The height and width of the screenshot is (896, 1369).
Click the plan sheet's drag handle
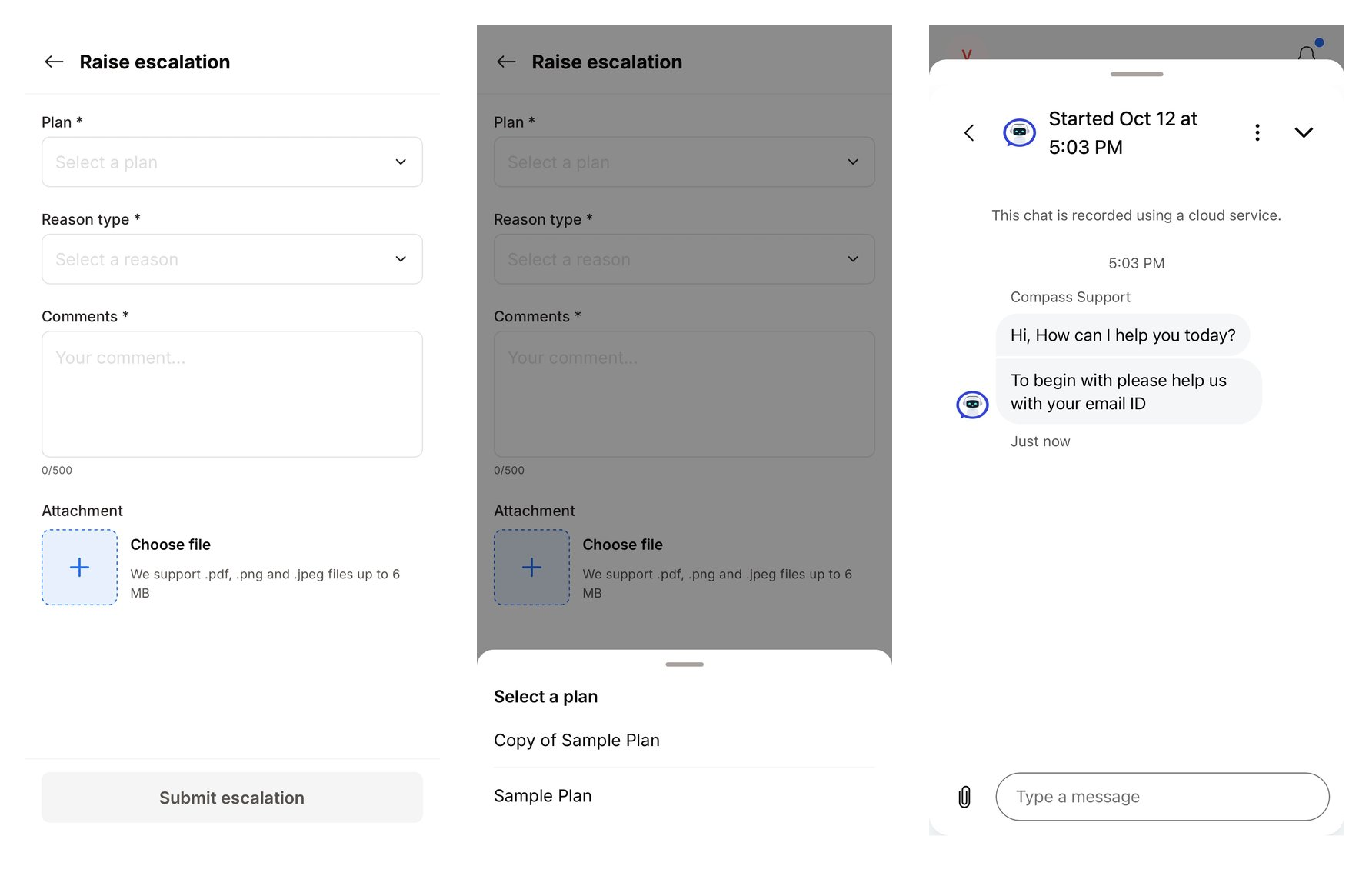(x=684, y=665)
